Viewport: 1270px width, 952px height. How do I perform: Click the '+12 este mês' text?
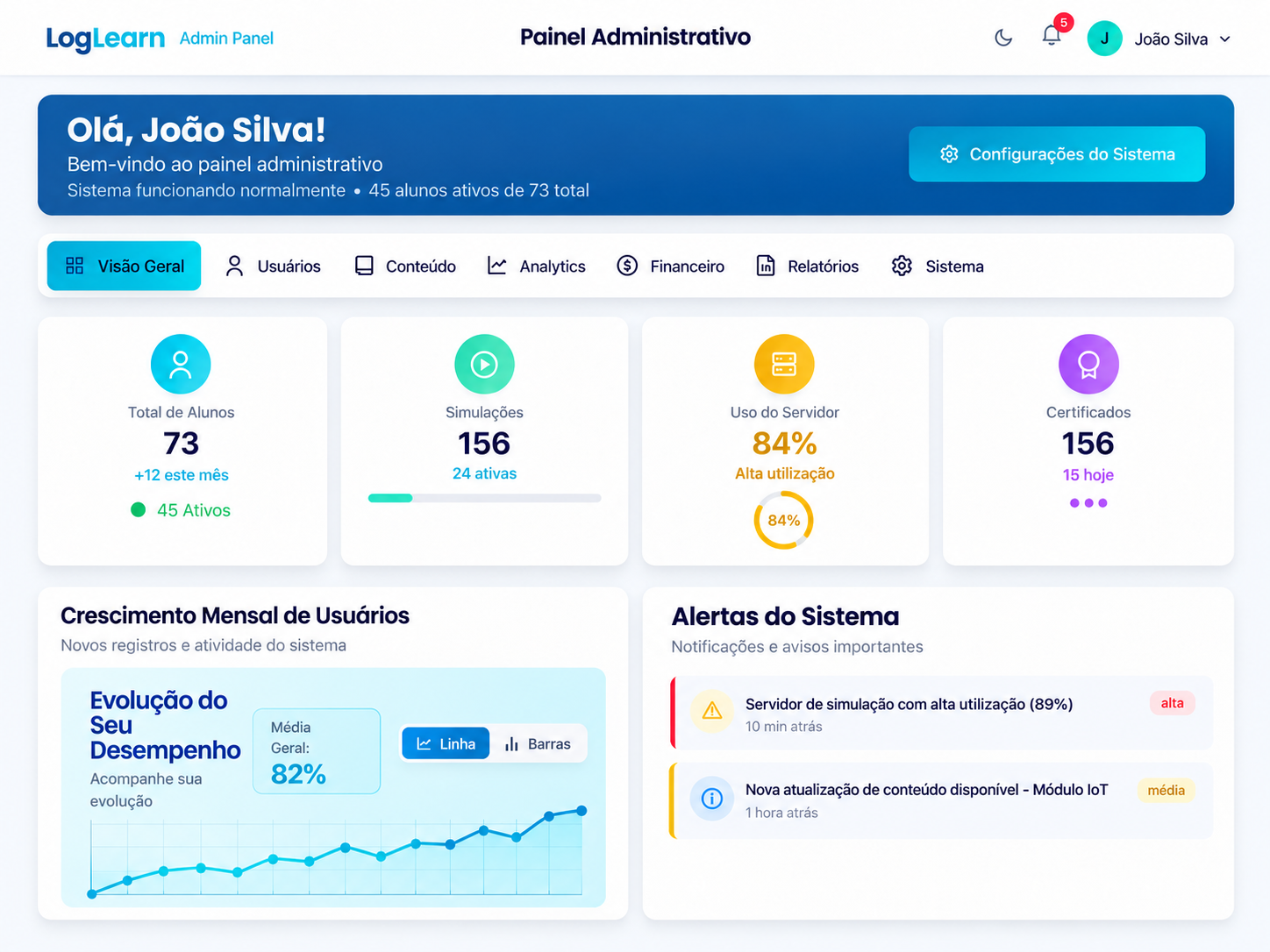coord(182,475)
